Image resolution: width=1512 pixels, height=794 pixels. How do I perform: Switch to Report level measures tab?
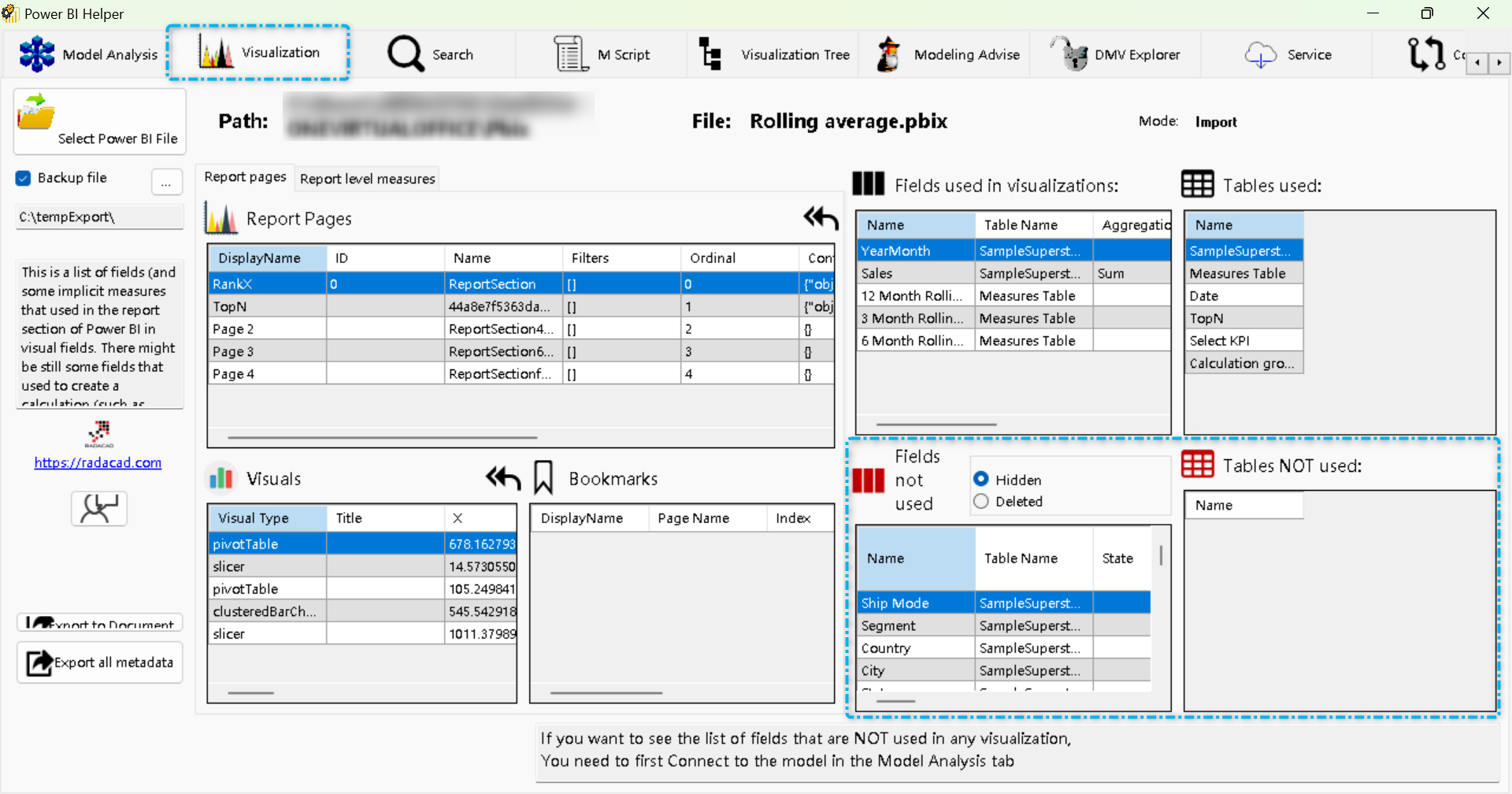tap(367, 179)
